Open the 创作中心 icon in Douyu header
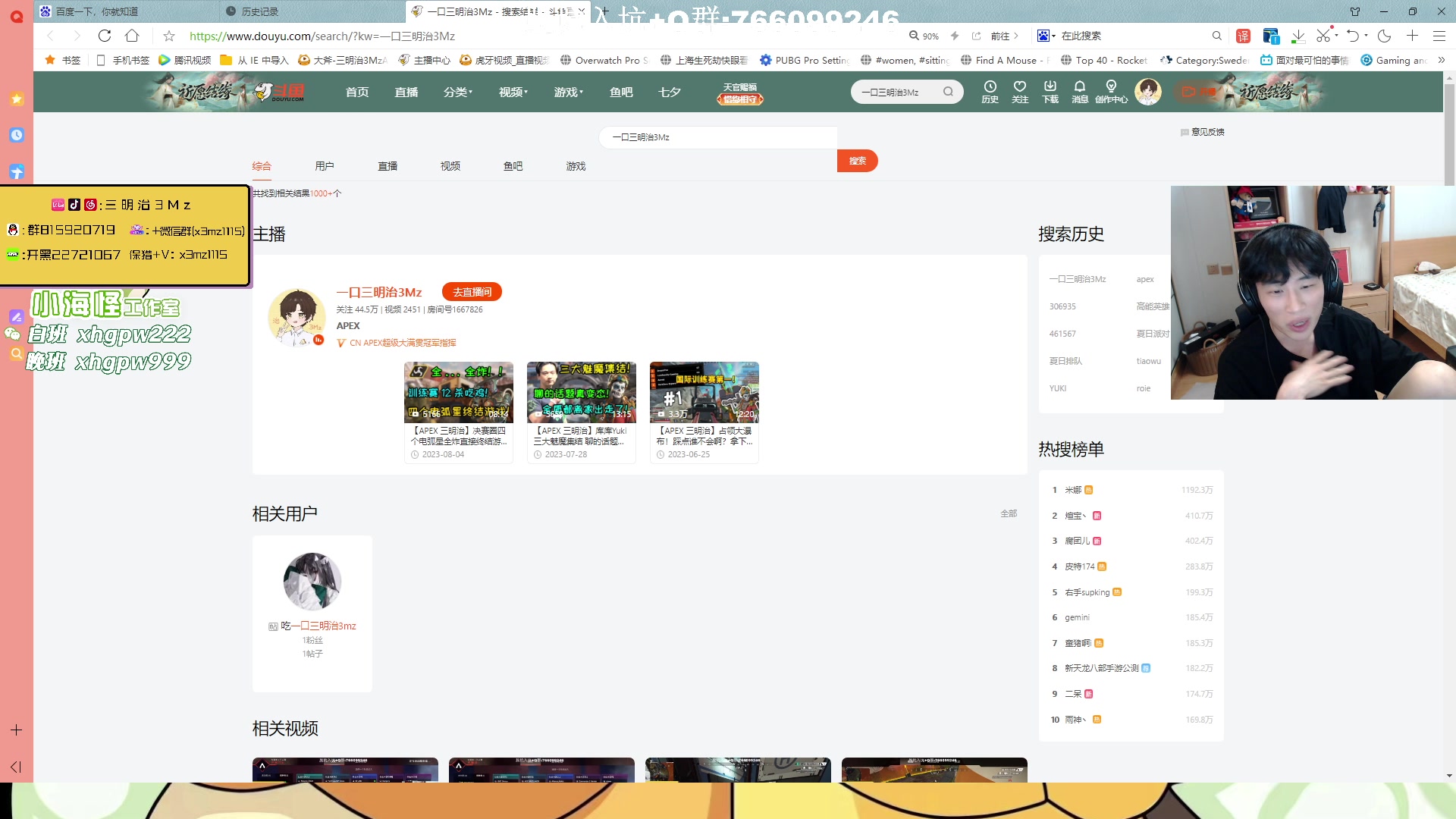The image size is (1456, 819). (1111, 92)
